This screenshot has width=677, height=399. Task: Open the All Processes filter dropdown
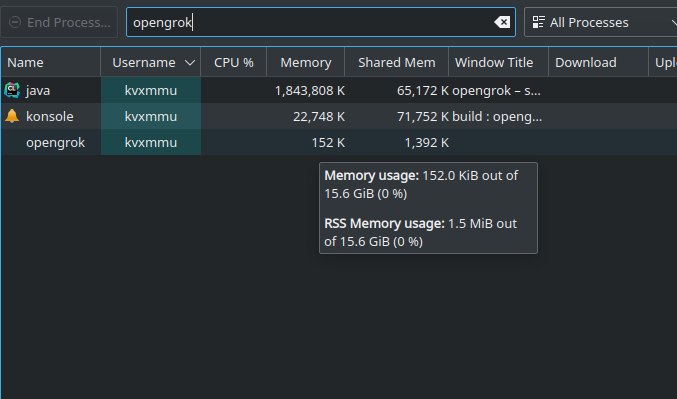point(601,22)
